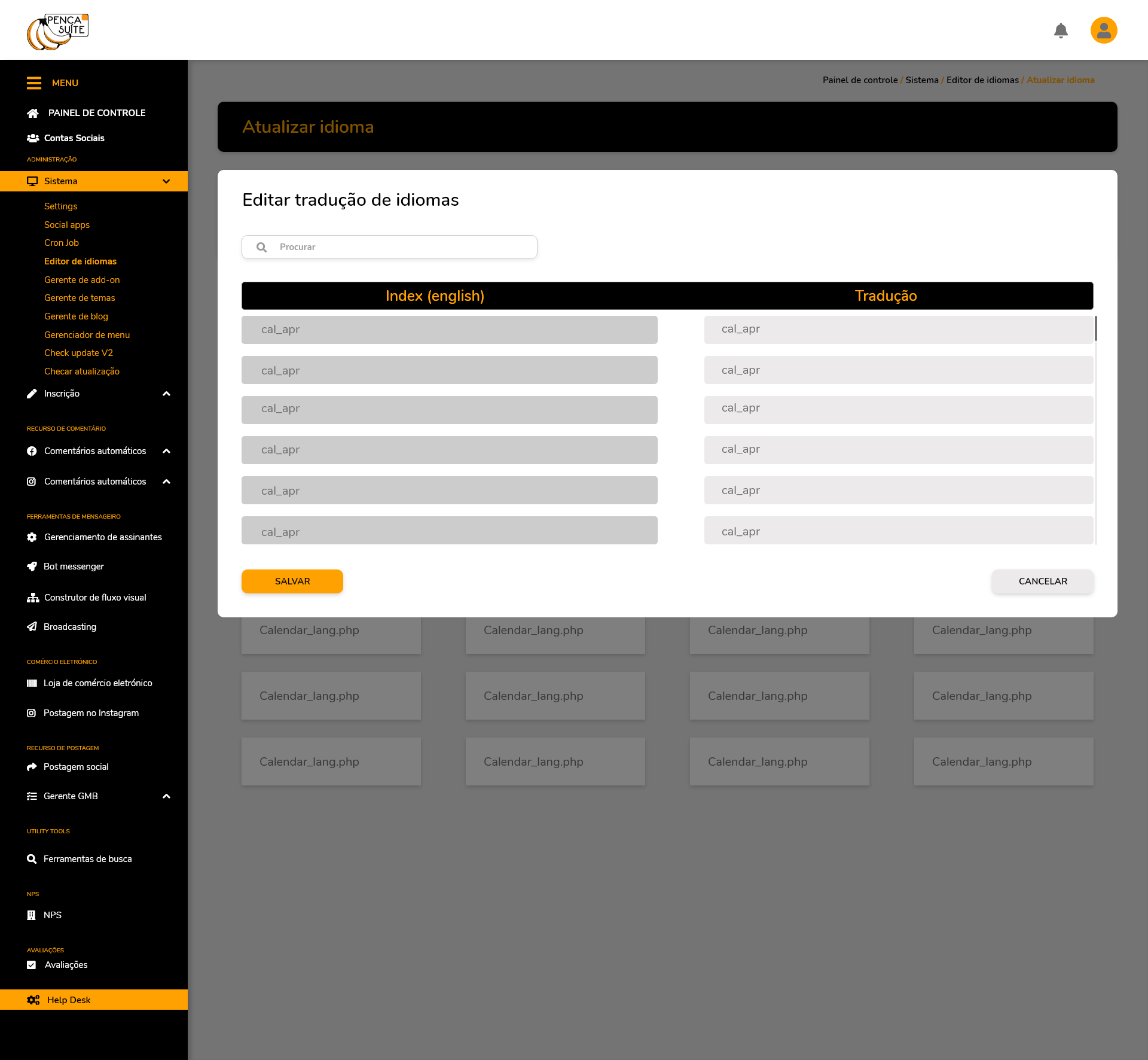Expand the Gerente GMB chevron

[166, 796]
